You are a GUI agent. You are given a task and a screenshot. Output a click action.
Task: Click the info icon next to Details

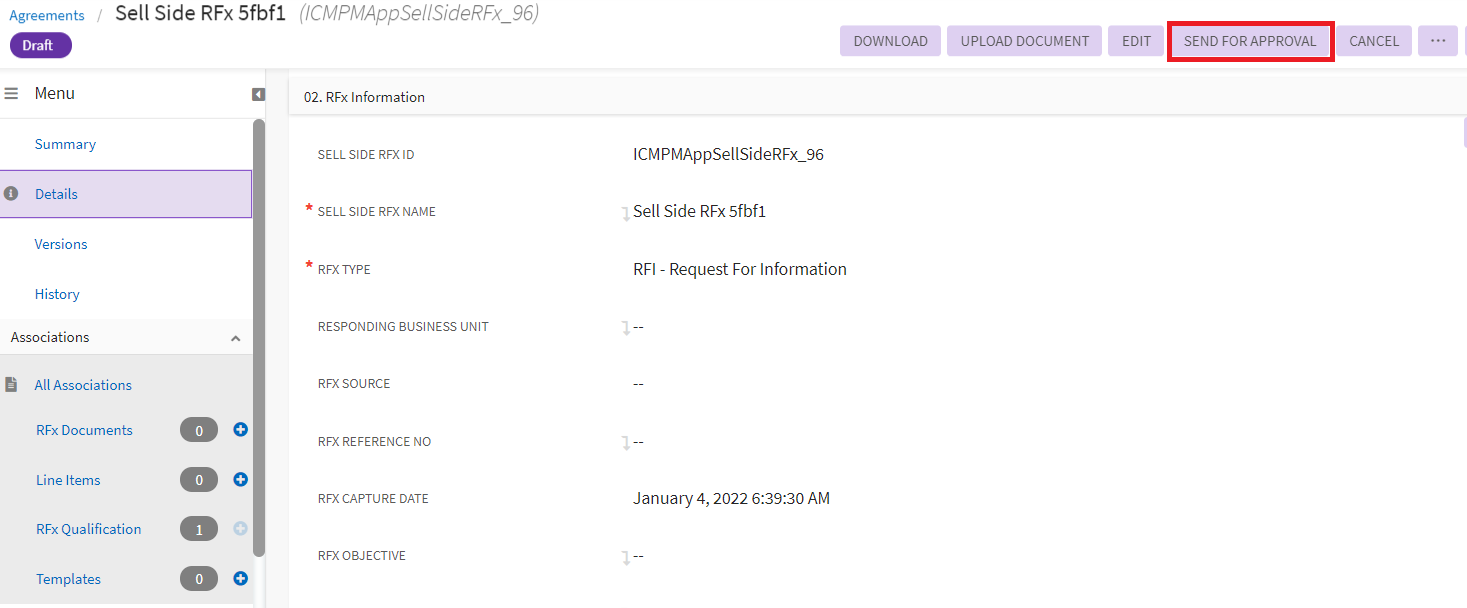pyautogui.click(x=11, y=194)
